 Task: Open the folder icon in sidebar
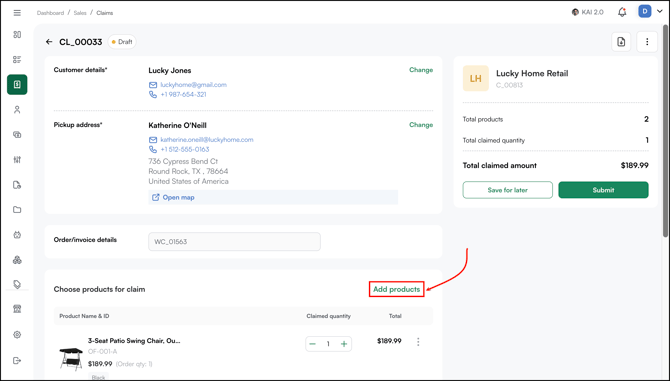tap(17, 210)
